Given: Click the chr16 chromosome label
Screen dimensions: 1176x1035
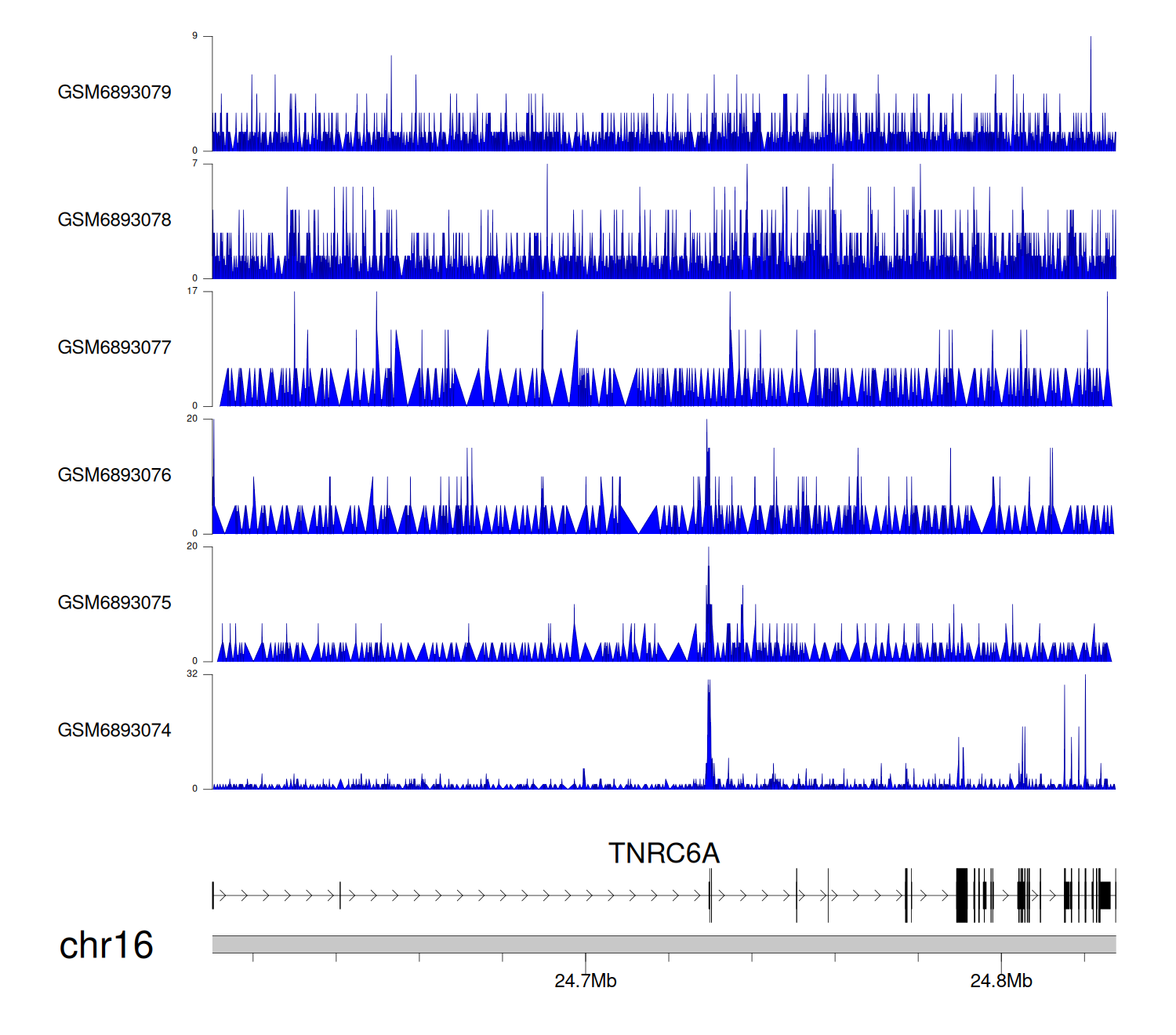Looking at the screenshot, I should coord(106,945).
